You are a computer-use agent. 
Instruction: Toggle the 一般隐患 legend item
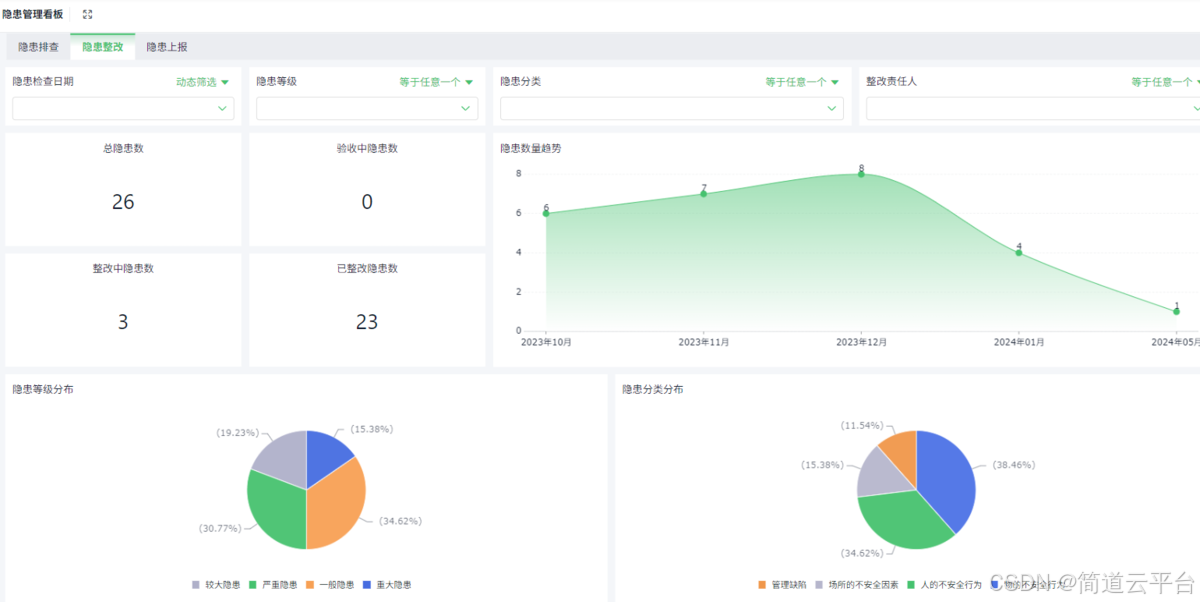(330, 585)
